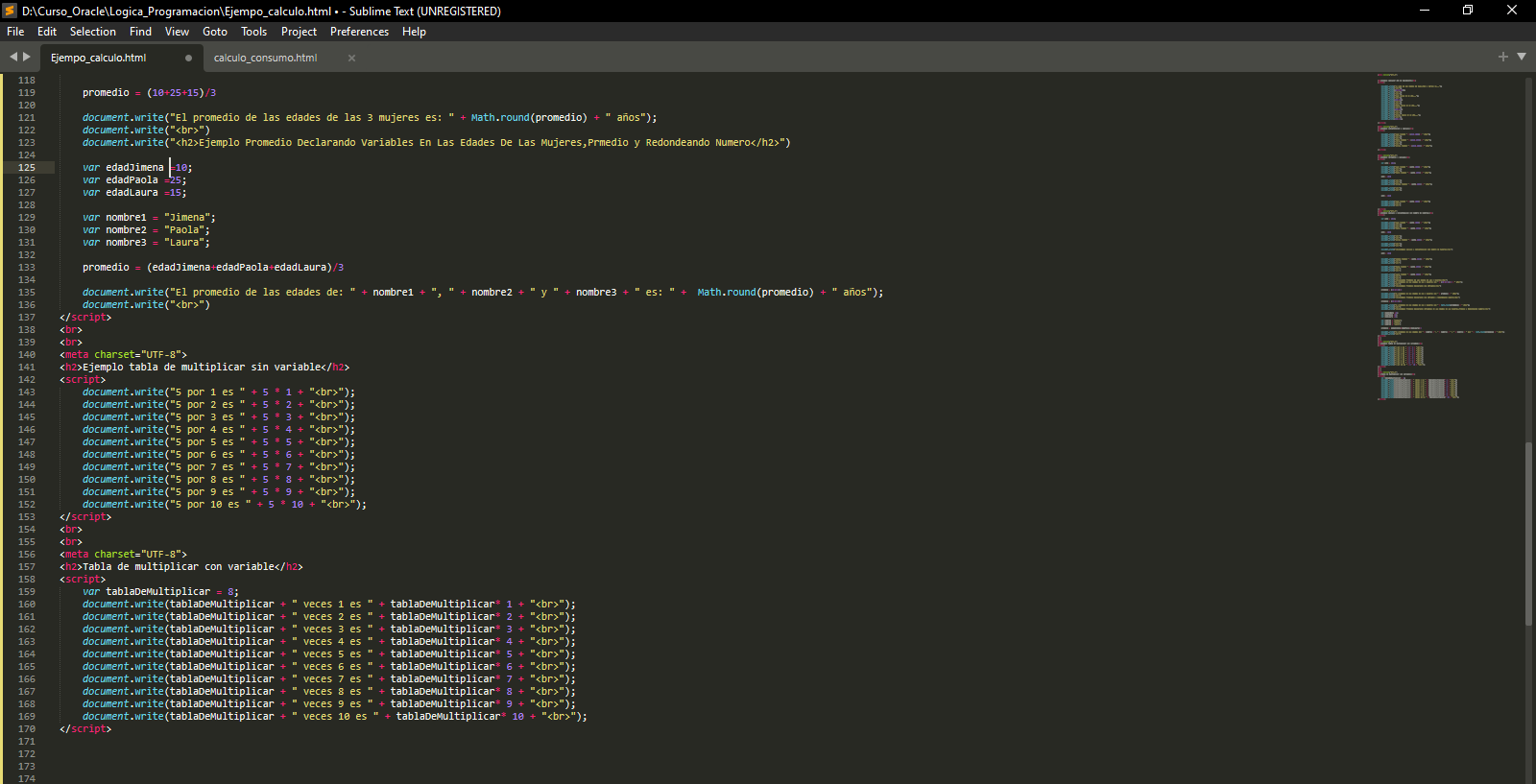The height and width of the screenshot is (784, 1536).
Task: Click 'var tablaDeMultiplicar = 8;' line
Action: [x=160, y=591]
